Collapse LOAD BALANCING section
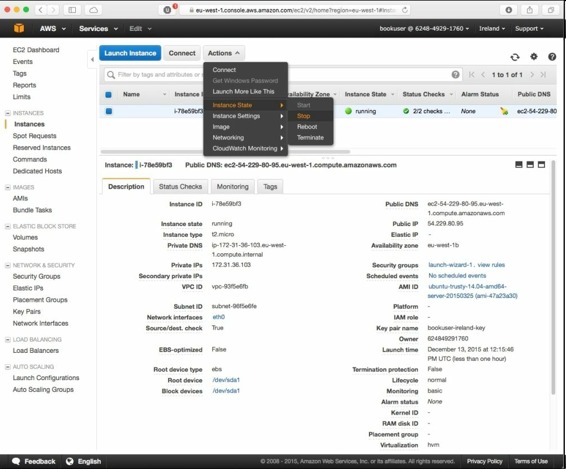This screenshot has width=566, height=469. tap(7, 339)
